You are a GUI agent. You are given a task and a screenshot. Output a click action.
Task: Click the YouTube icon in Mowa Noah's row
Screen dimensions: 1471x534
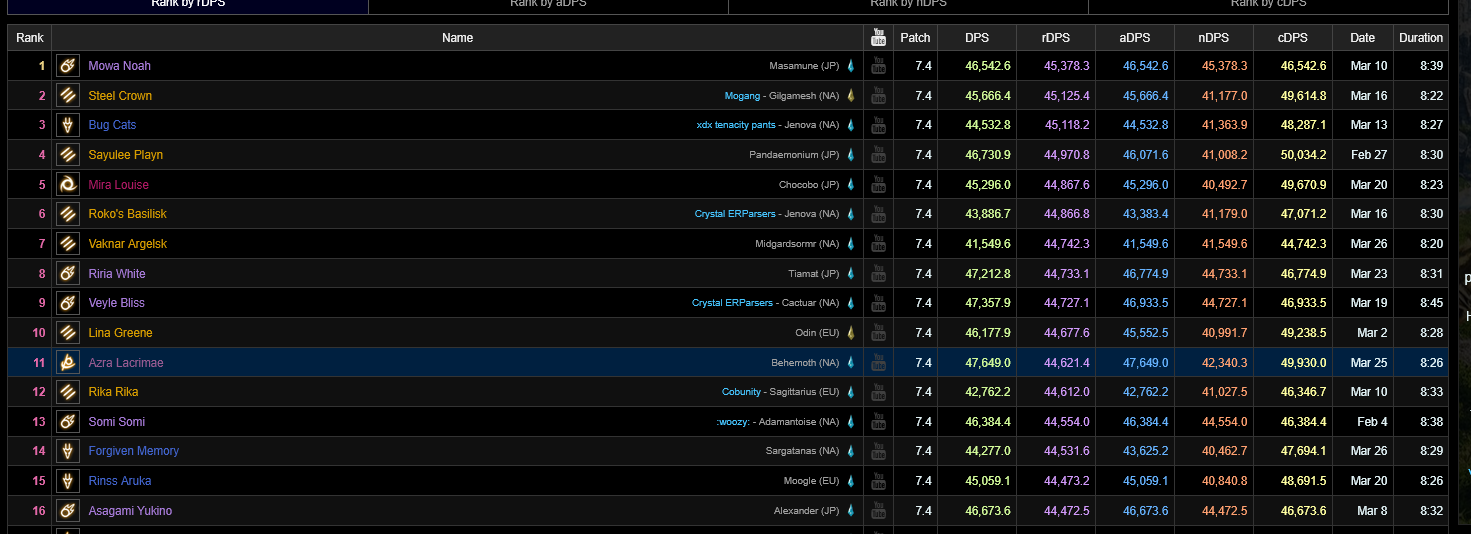point(879,66)
